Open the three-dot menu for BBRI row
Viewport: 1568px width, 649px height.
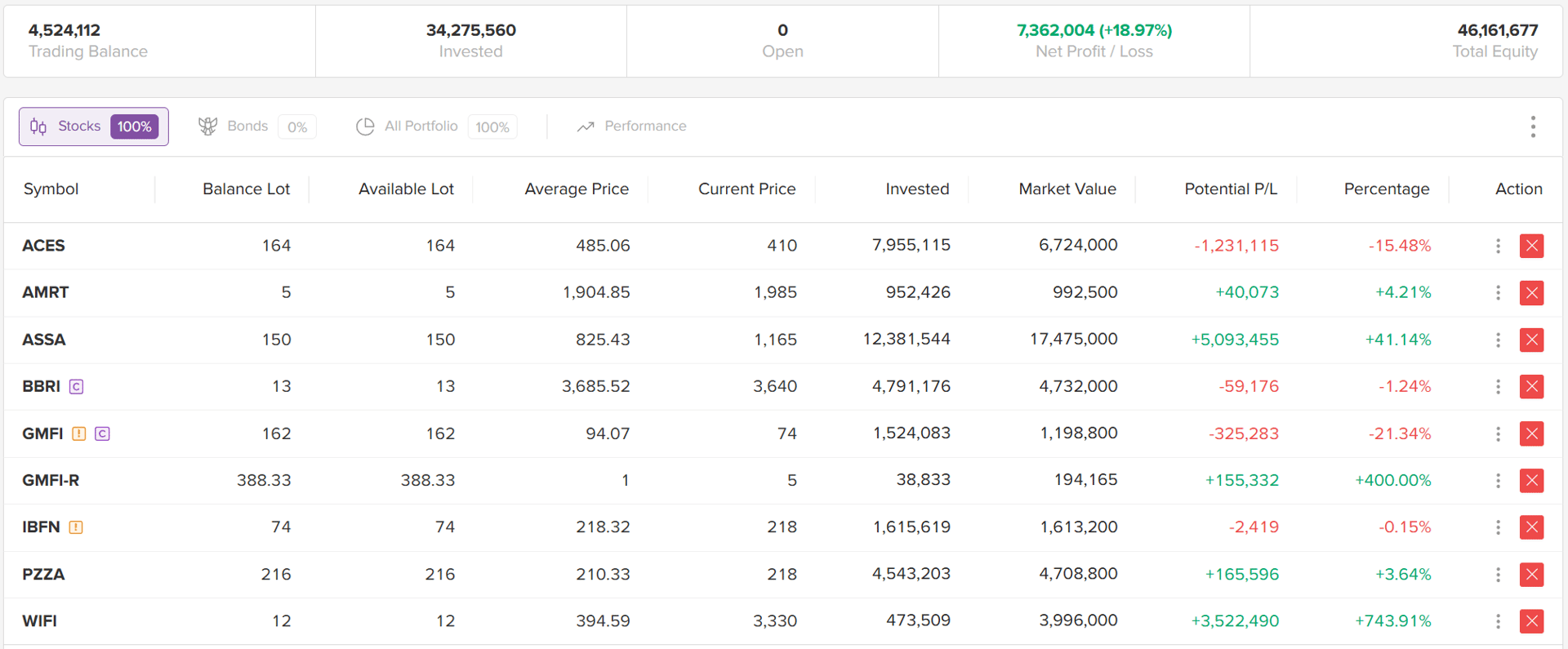(x=1498, y=386)
